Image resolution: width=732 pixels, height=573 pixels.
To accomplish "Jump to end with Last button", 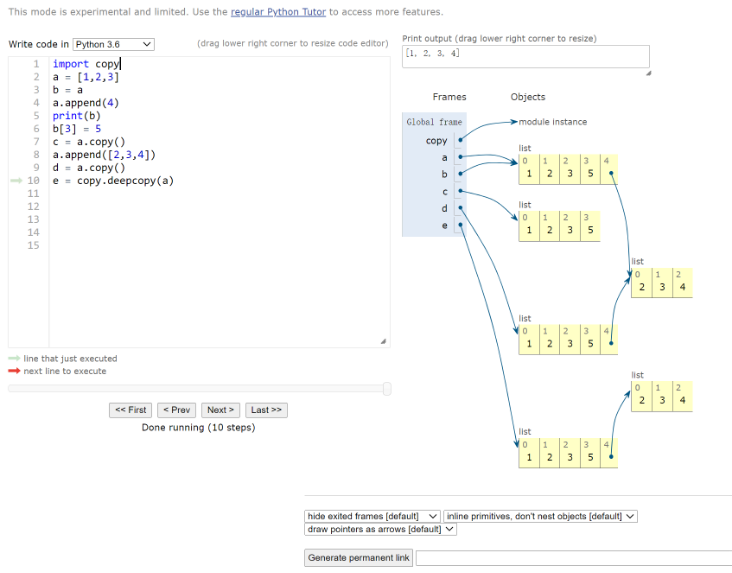I will (266, 410).
